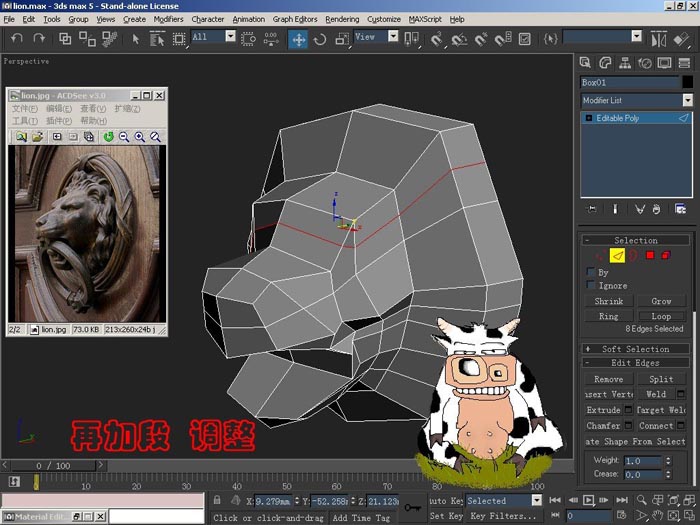The width and height of the screenshot is (700, 525).
Task: Open the named selection sets dropdown
Action: (x=637, y=36)
